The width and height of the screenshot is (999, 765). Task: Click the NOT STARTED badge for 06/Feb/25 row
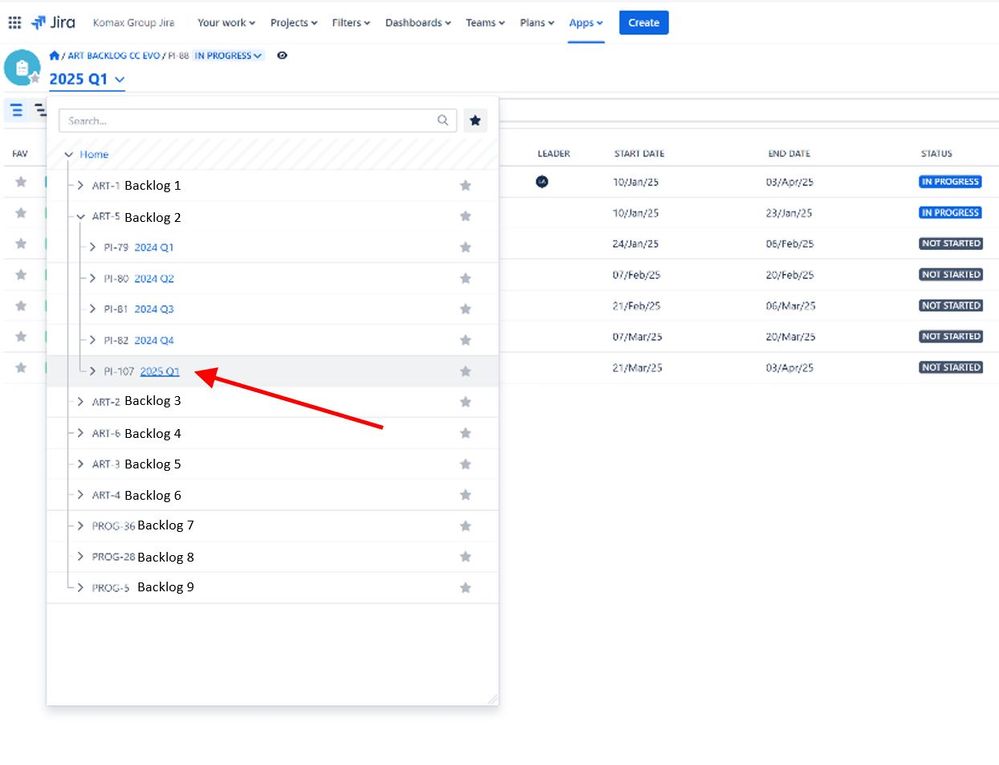pyautogui.click(x=951, y=243)
